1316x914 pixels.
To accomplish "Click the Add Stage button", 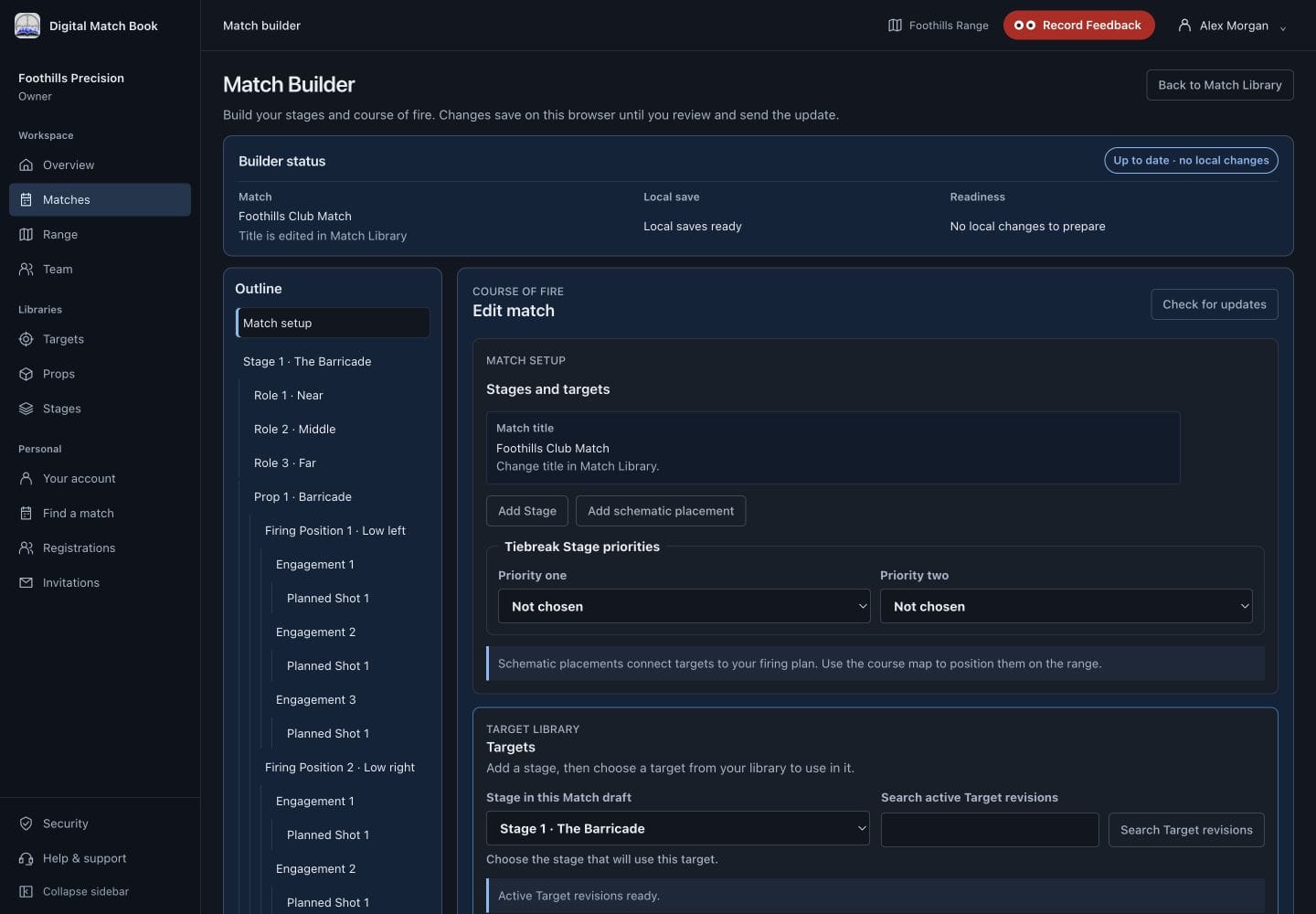I will point(527,511).
